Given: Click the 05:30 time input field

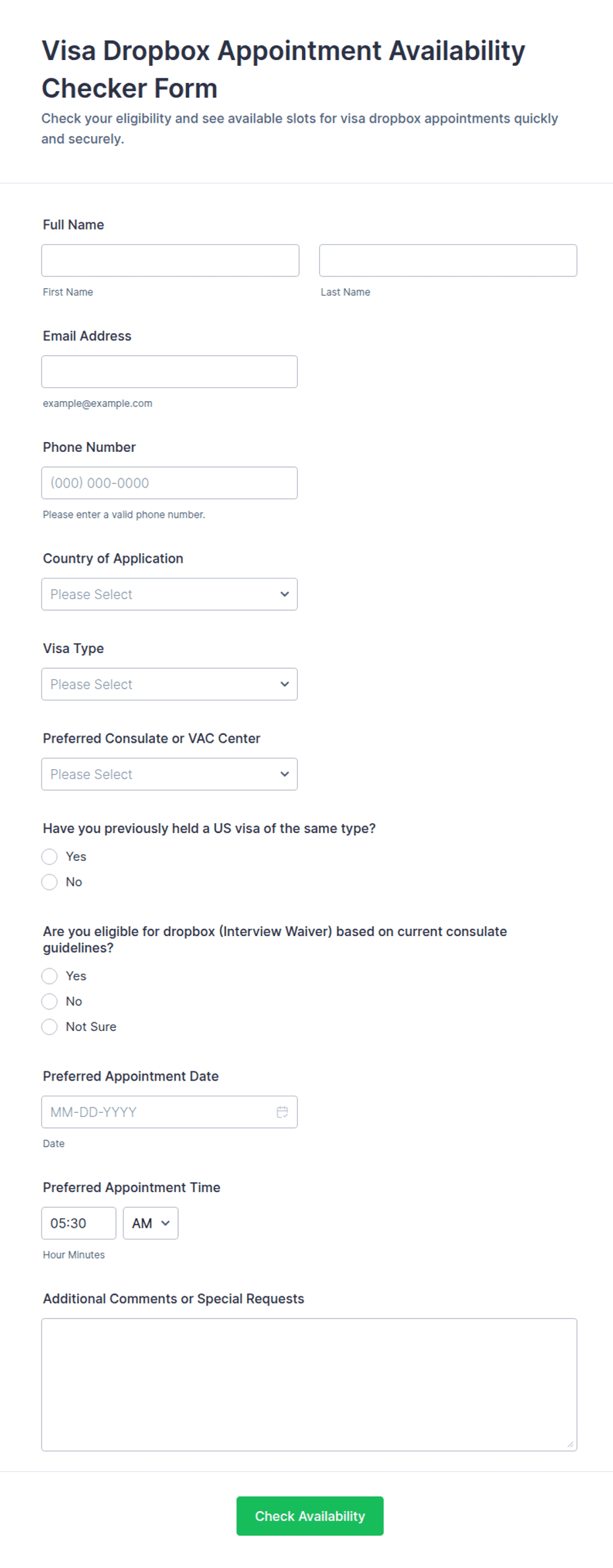Looking at the screenshot, I should 78,1223.
